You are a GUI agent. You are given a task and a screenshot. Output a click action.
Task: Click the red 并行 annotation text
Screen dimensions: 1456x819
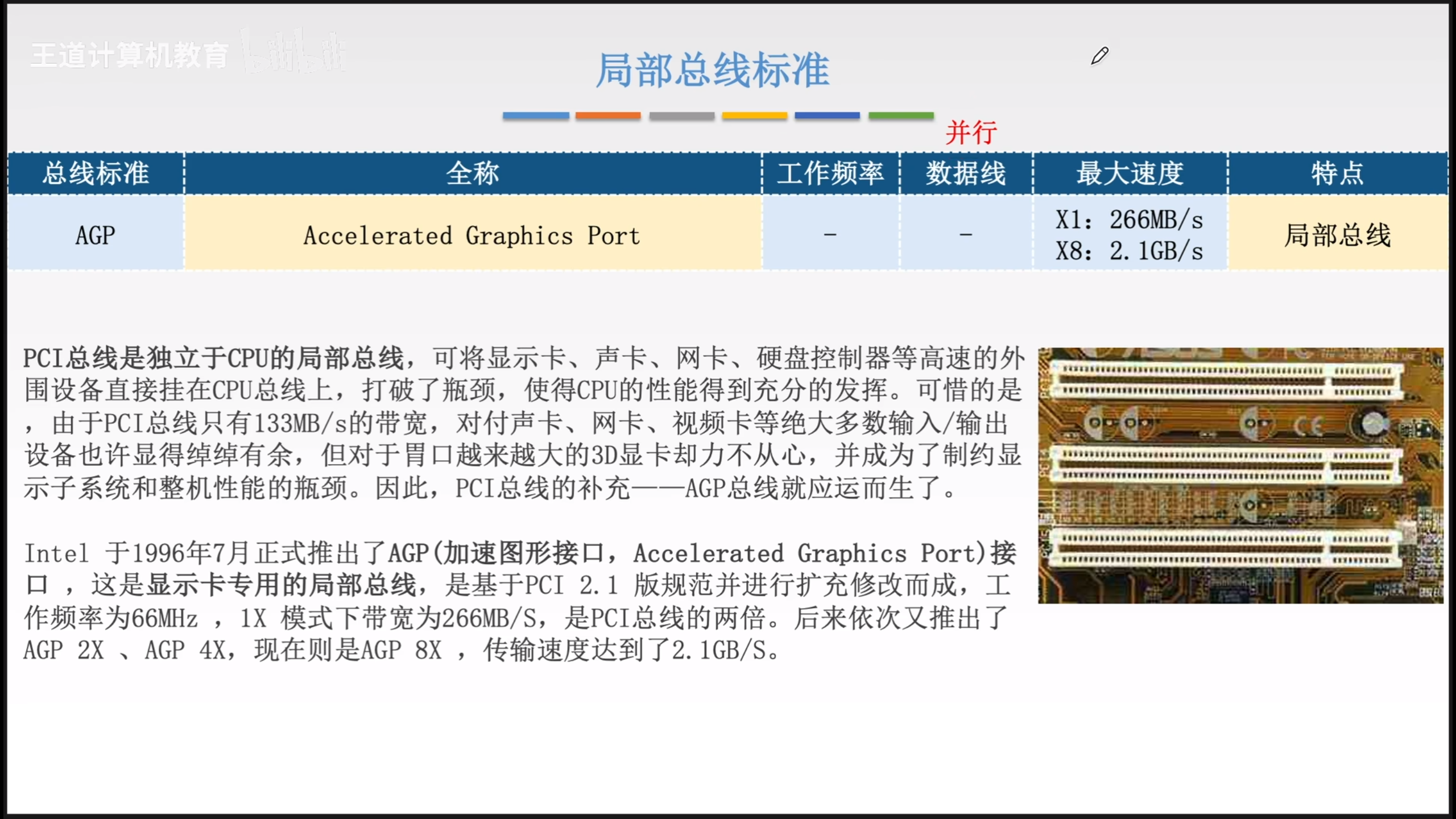point(971,133)
